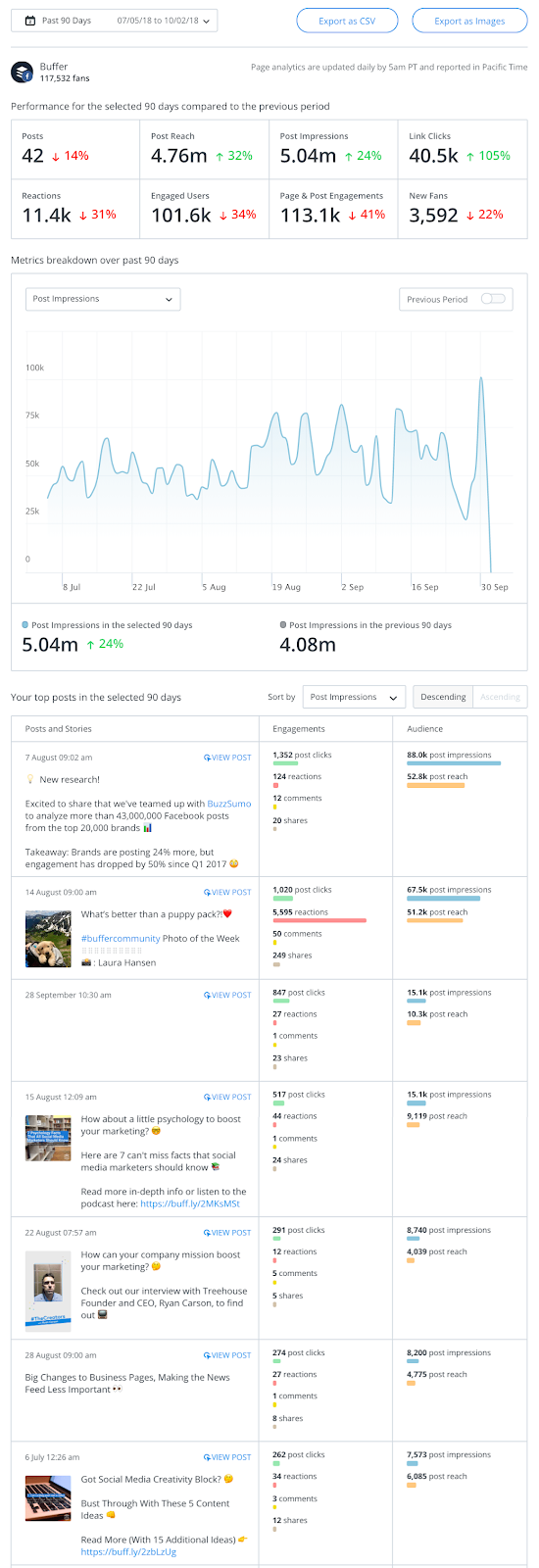Click the Posts and Stories column header
Viewport: 539px width, 1568px height.
58,728
